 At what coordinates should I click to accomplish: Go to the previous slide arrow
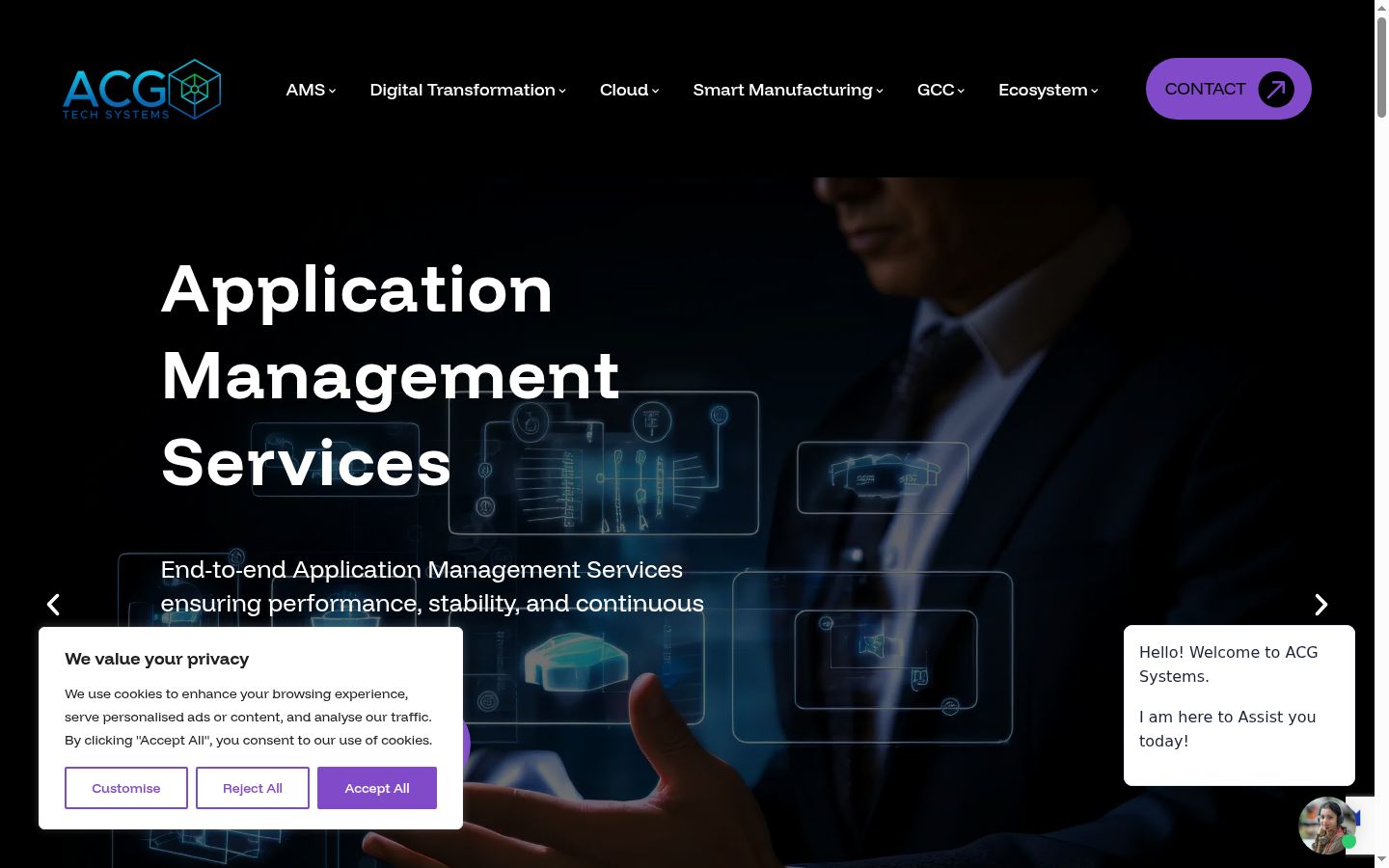pyautogui.click(x=54, y=604)
